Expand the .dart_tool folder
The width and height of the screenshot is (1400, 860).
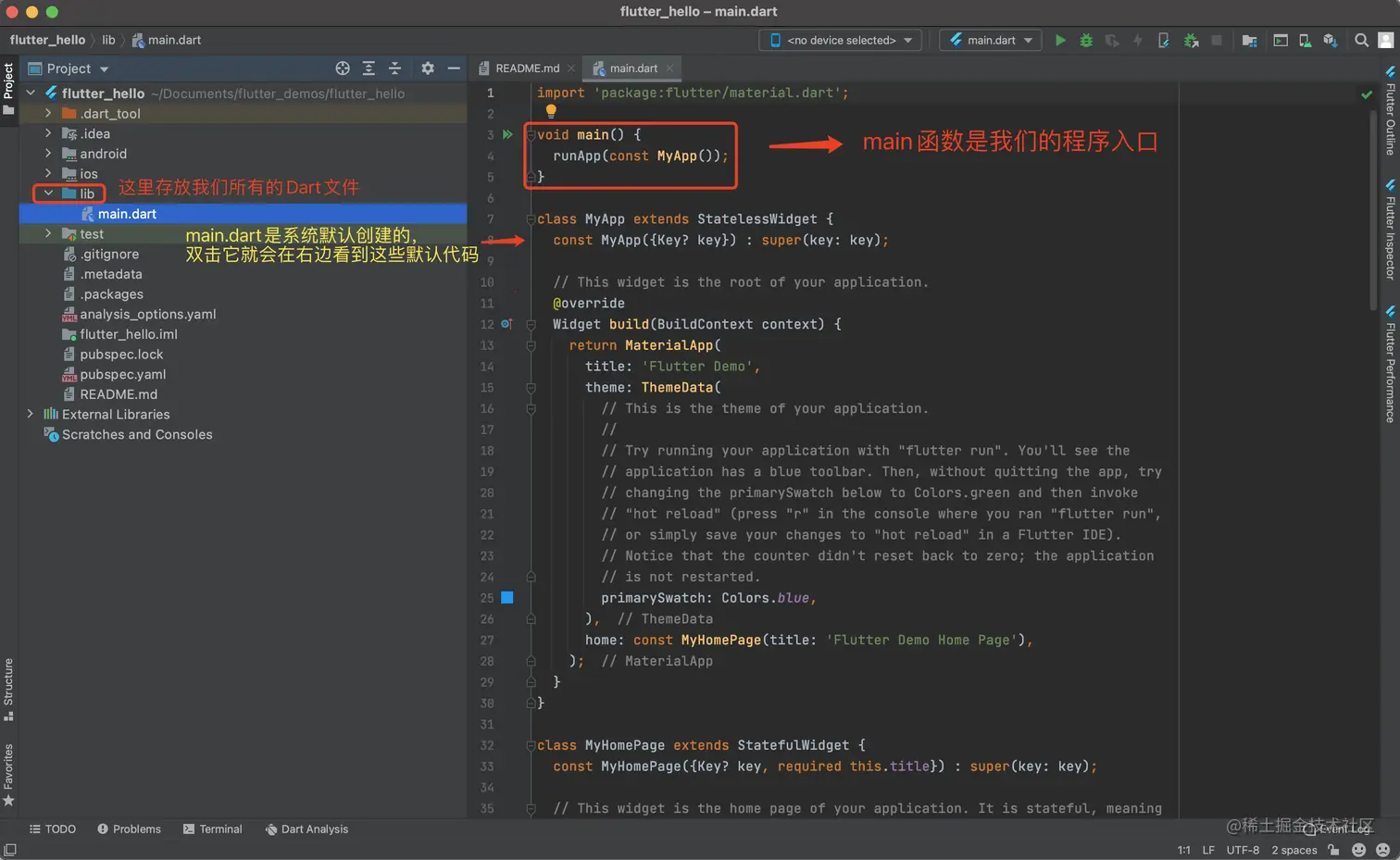[x=48, y=113]
